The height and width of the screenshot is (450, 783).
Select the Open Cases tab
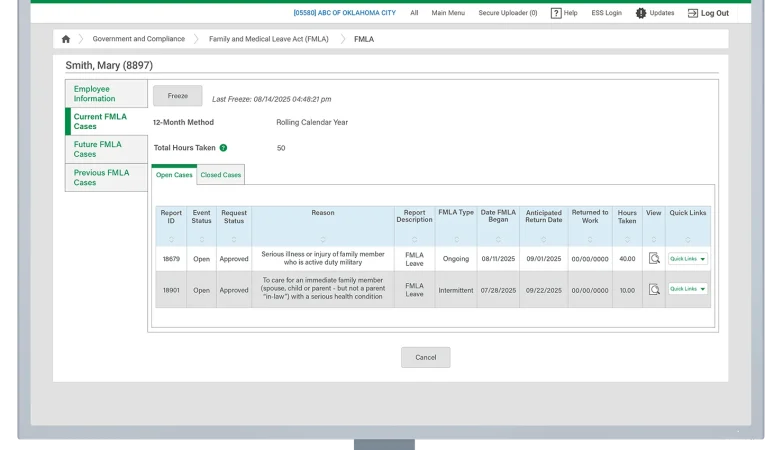pyautogui.click(x=174, y=175)
